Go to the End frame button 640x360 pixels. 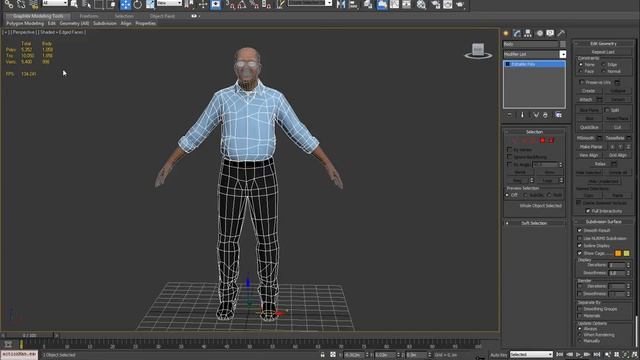[597, 355]
